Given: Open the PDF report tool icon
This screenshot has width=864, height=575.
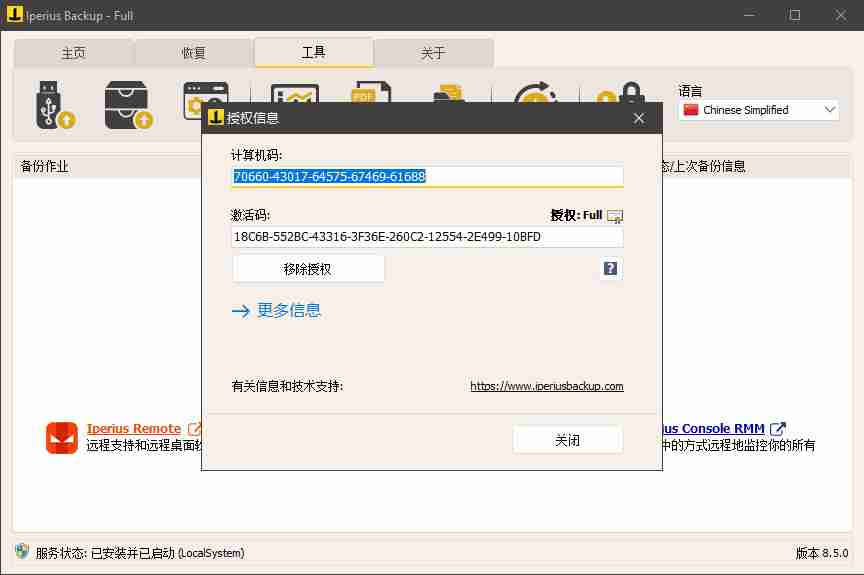Looking at the screenshot, I should click(x=371, y=92).
